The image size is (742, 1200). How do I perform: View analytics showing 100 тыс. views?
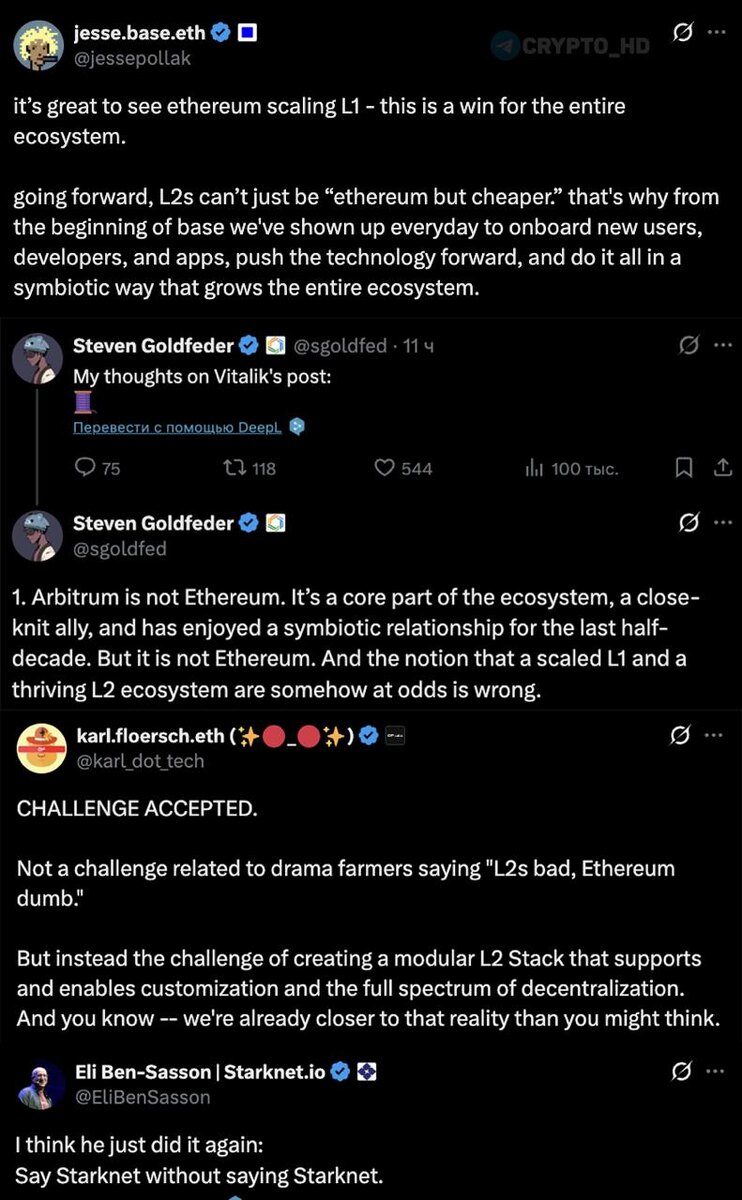(x=533, y=467)
